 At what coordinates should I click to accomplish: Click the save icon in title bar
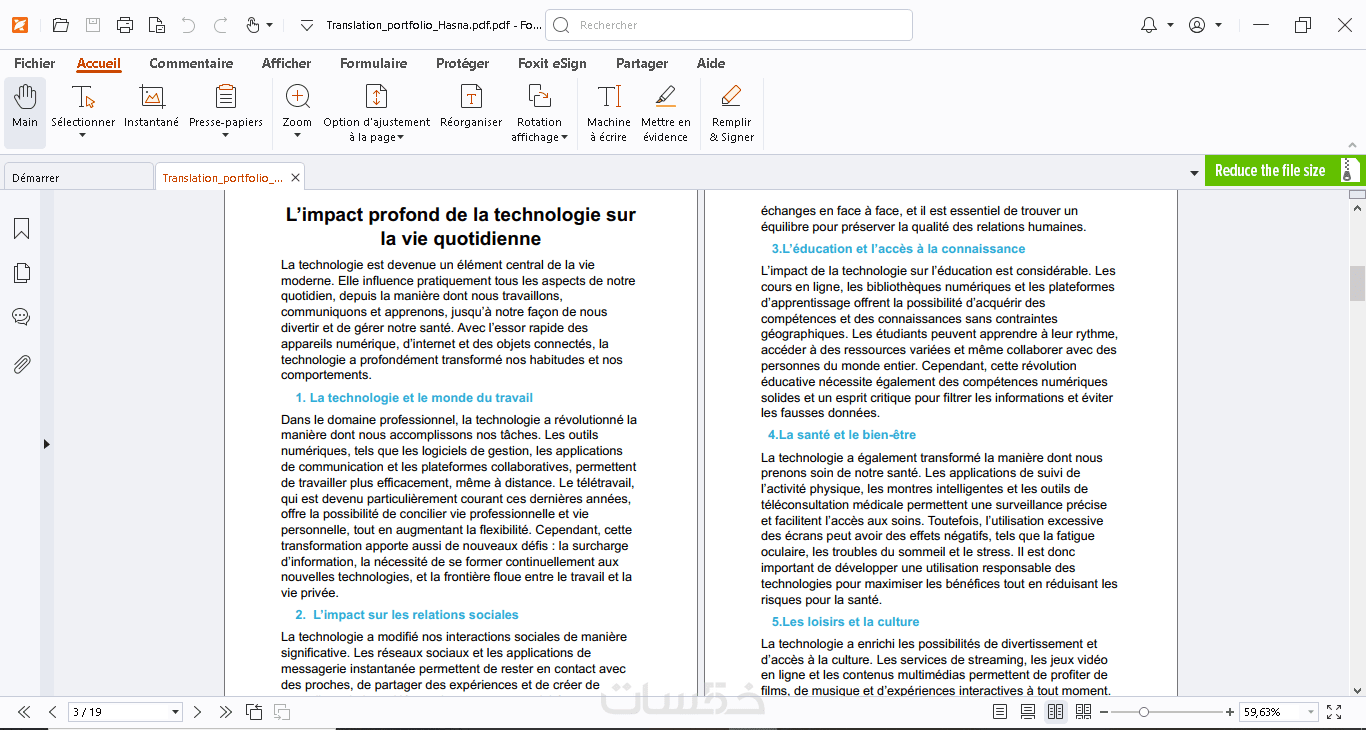point(93,25)
